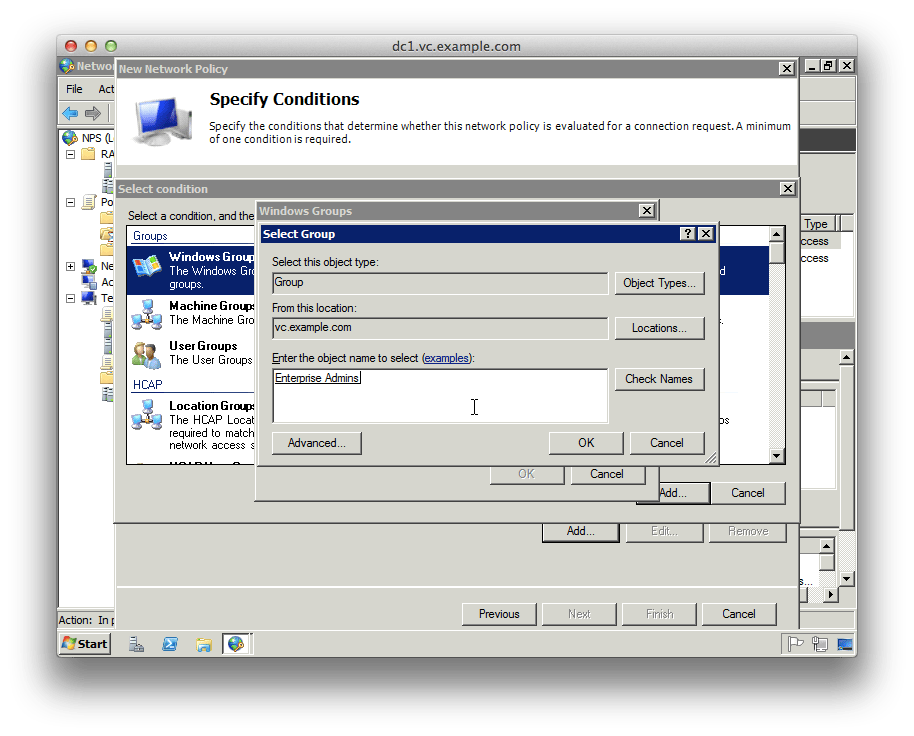Open the Action menu
Viewport: 914px width, 736px height.
coord(104,89)
